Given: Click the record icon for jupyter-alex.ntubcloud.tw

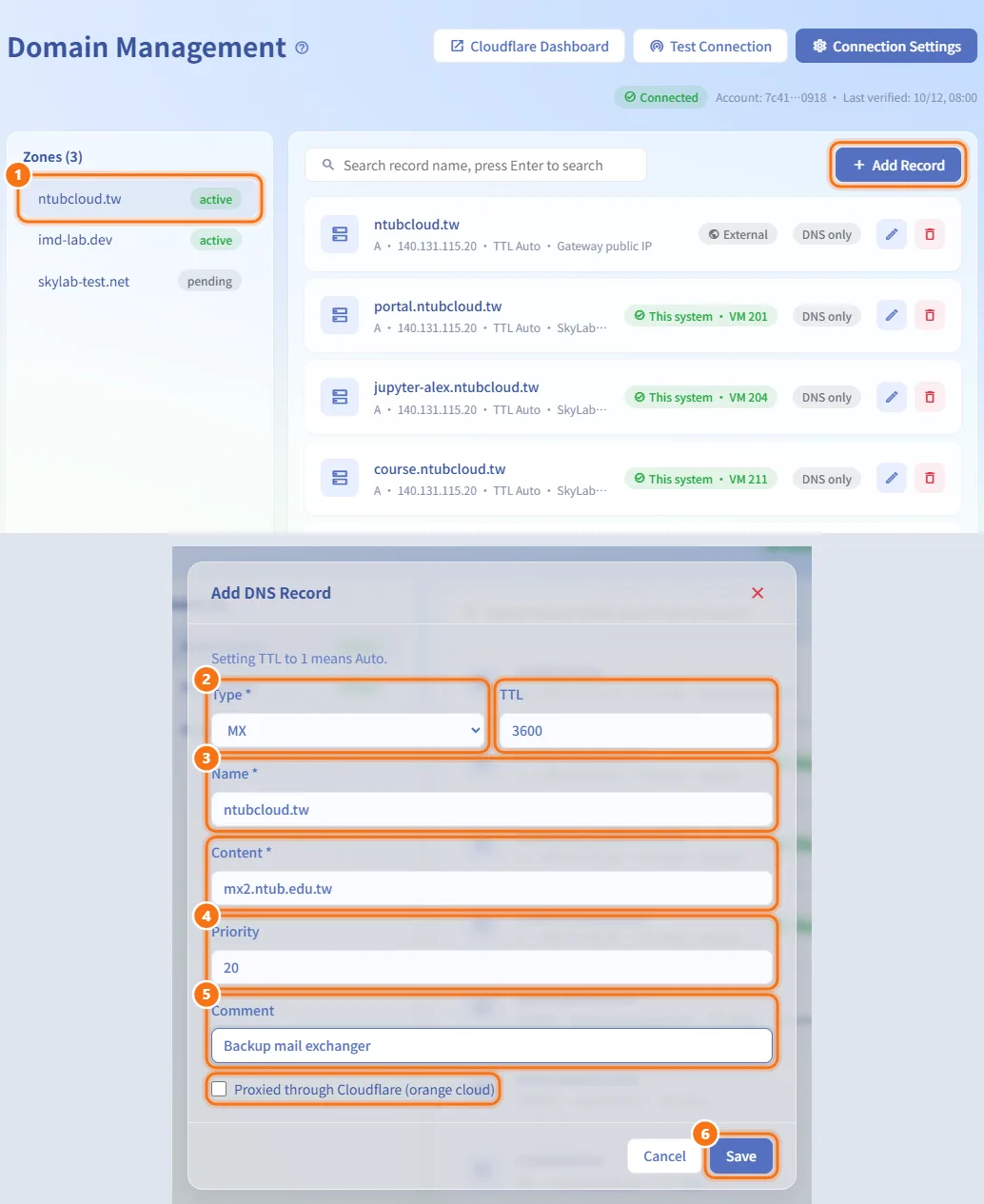Looking at the screenshot, I should tap(340, 397).
